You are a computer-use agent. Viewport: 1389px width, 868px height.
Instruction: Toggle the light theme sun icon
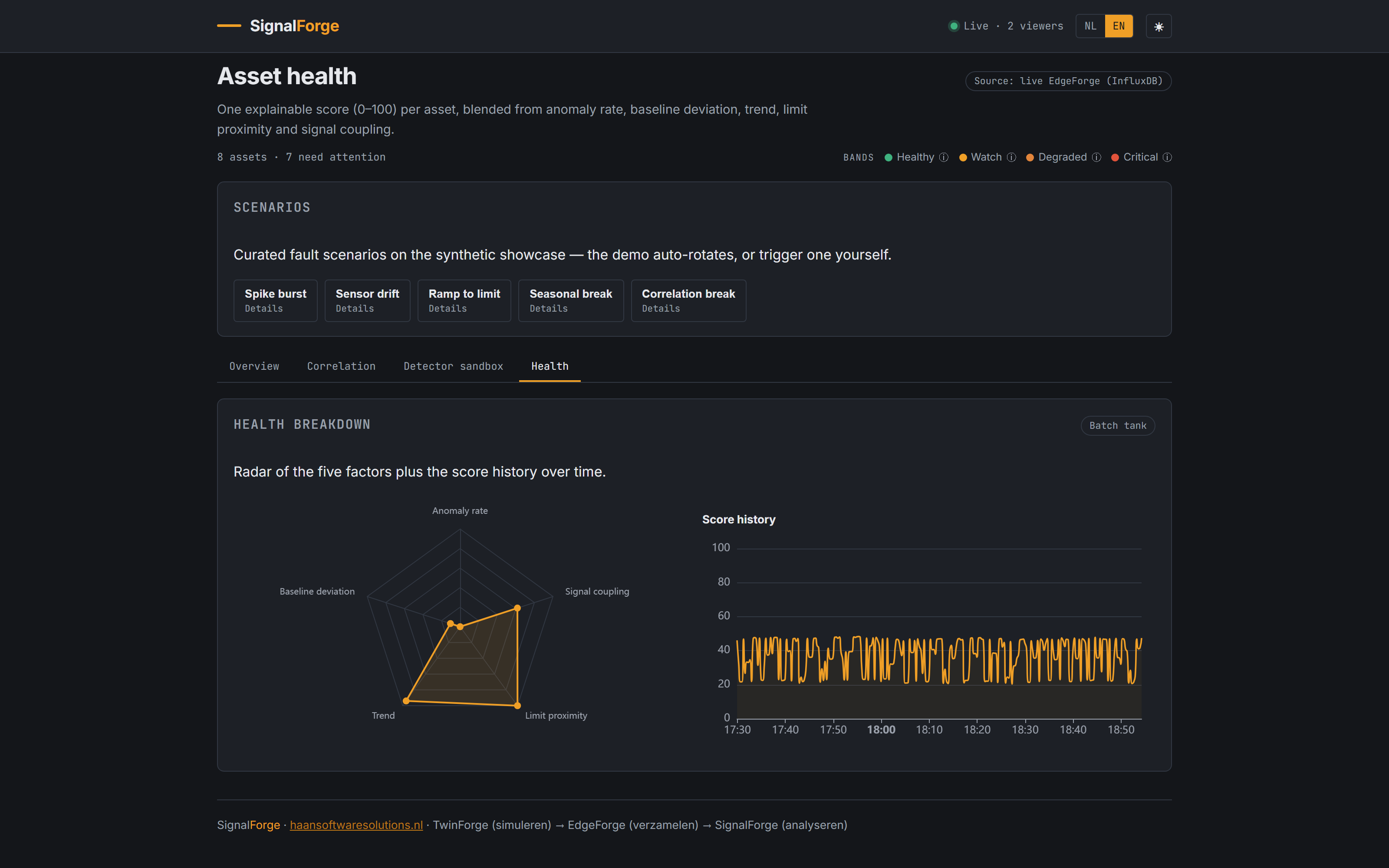(1158, 26)
